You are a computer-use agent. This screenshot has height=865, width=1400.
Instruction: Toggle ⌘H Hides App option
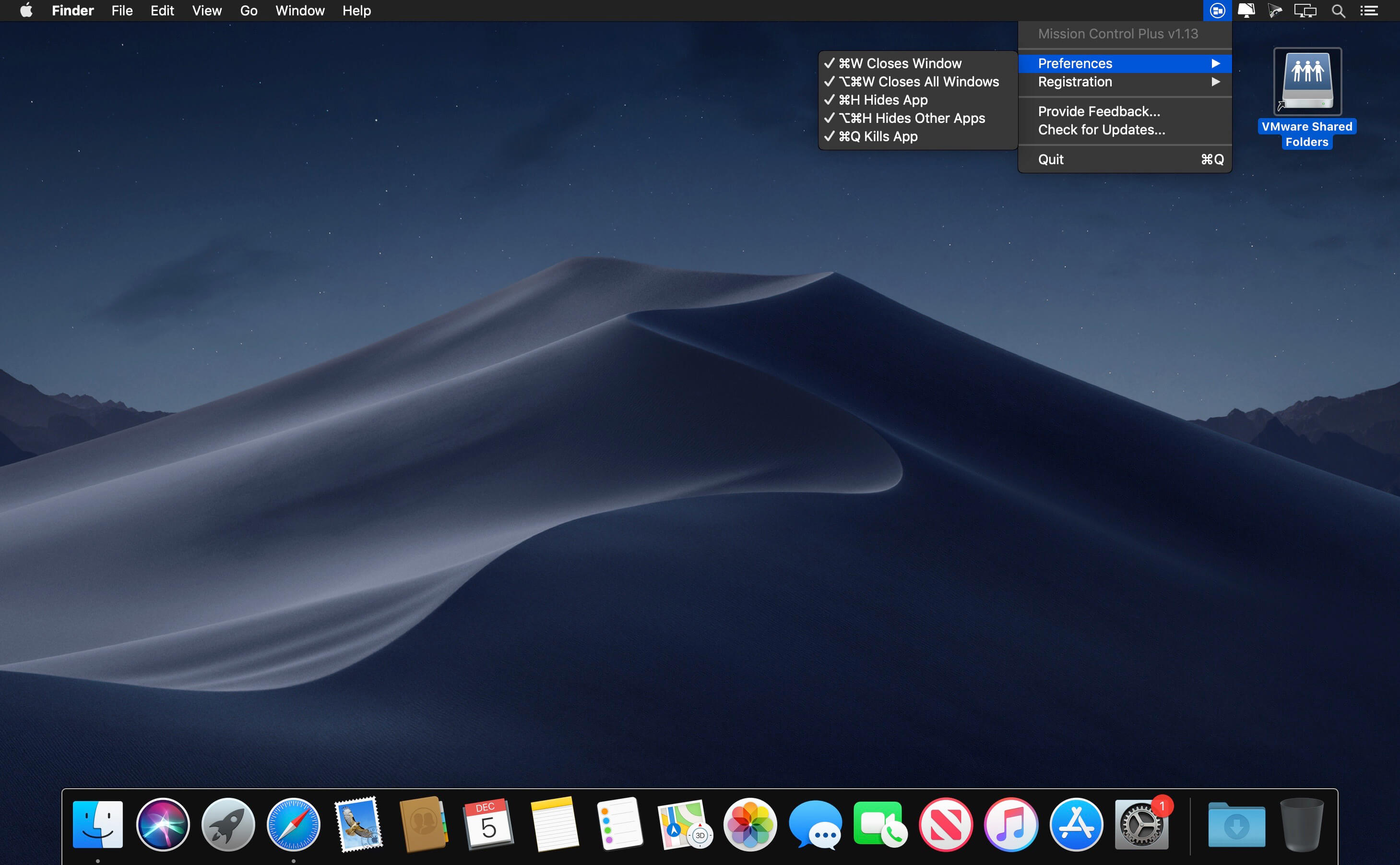coord(883,100)
